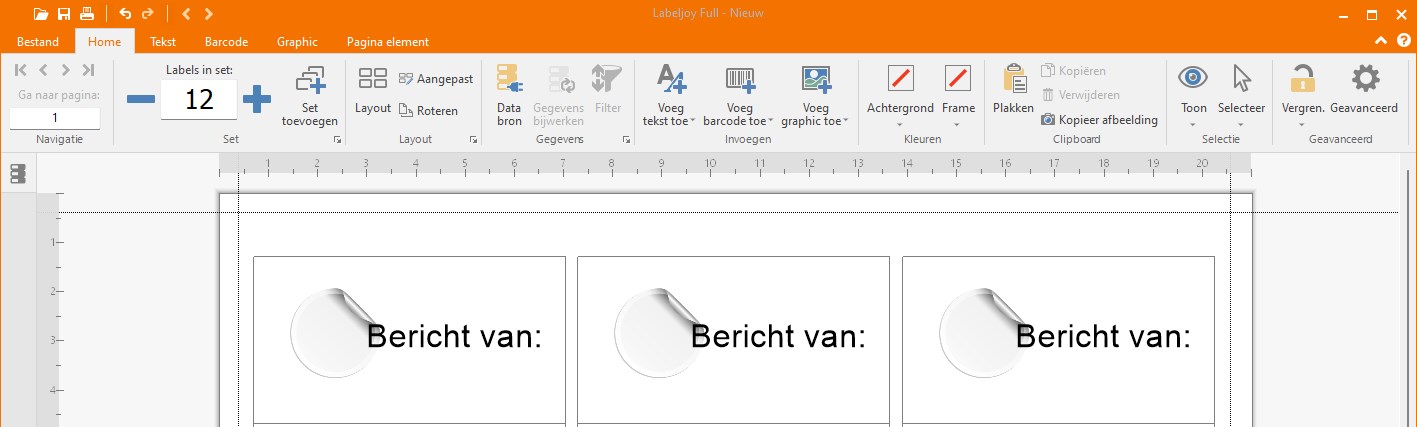The height and width of the screenshot is (427, 1417).
Task: Click the Set toevoegen icon
Action: point(310,80)
